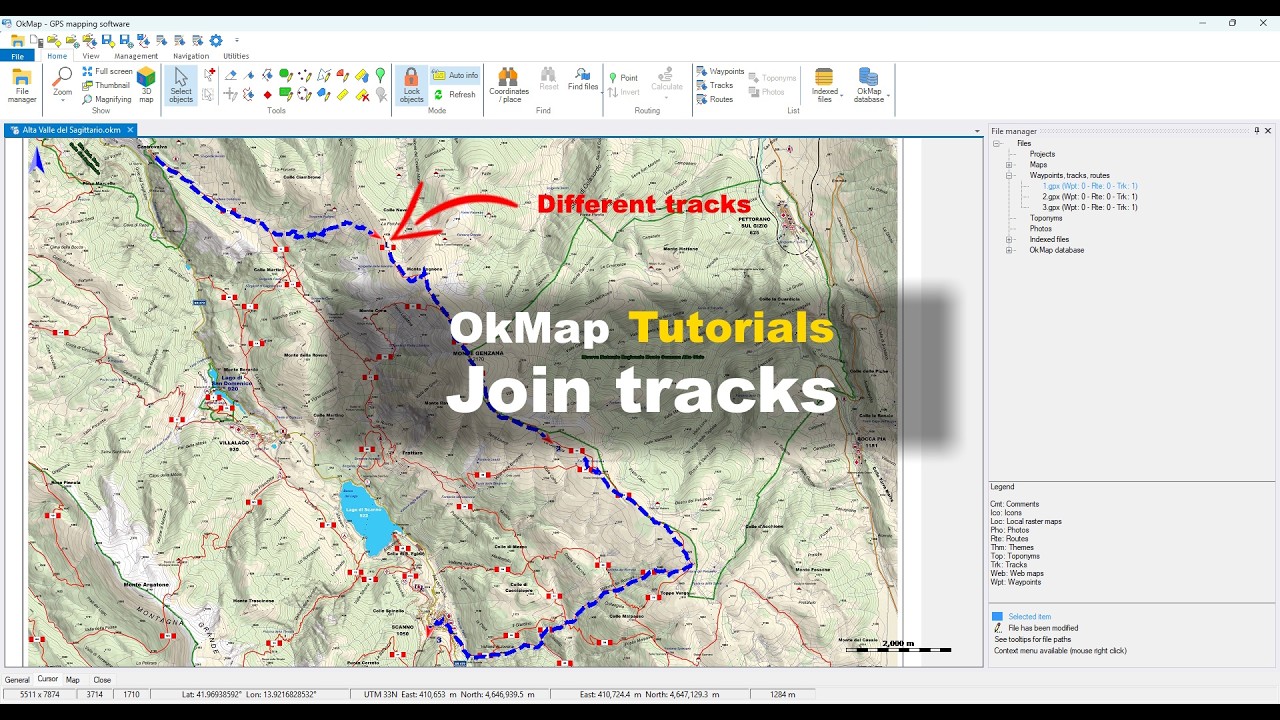The image size is (1280, 720).
Task: Click the gray pin tool icon
Action: tap(380, 95)
